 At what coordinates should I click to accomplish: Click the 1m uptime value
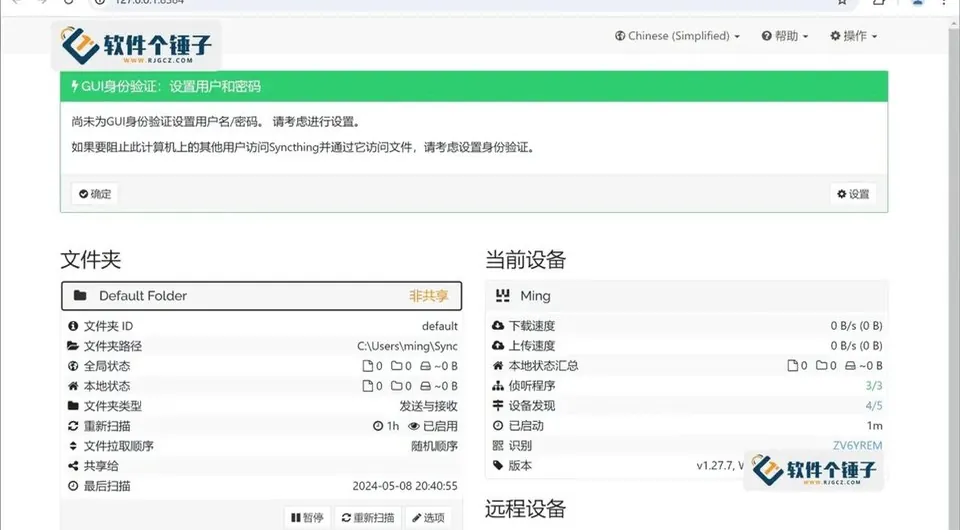[x=874, y=426]
